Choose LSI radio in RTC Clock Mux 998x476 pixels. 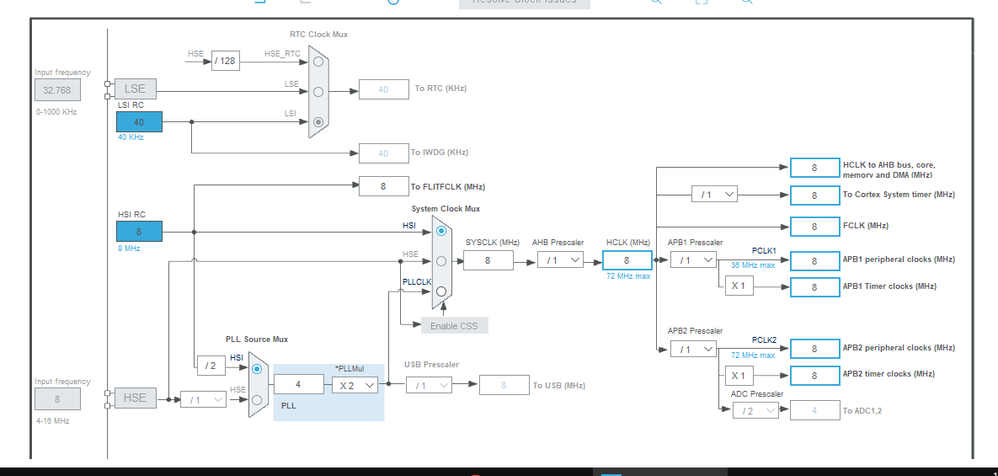pyautogui.click(x=318, y=122)
